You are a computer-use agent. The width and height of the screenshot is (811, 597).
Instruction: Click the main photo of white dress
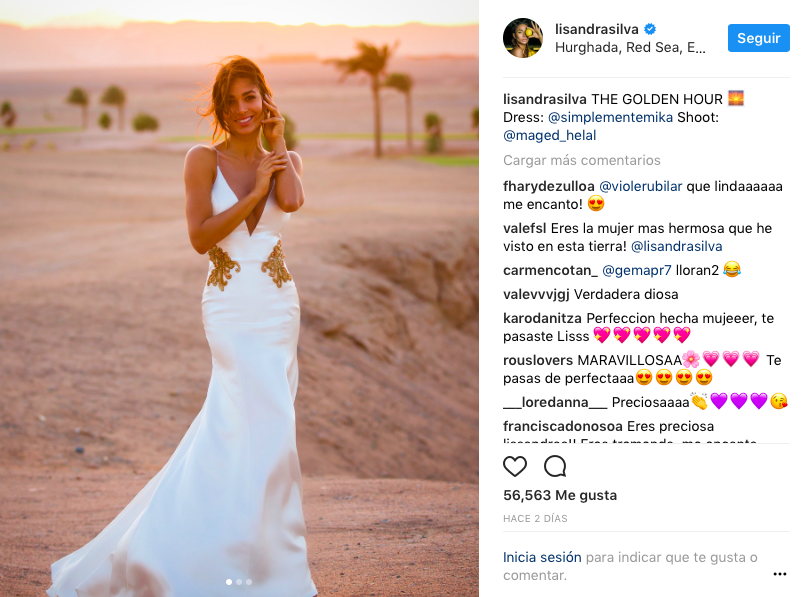tap(239, 298)
